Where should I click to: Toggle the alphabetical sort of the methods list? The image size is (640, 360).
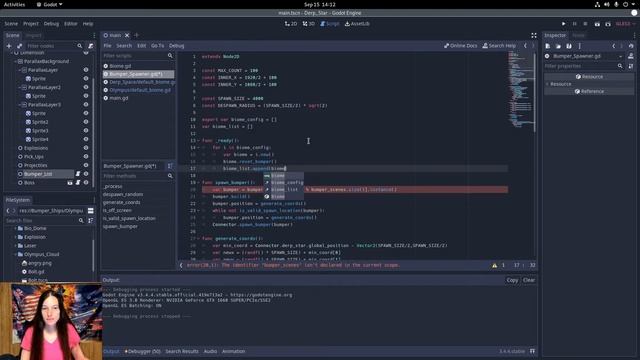170,166
